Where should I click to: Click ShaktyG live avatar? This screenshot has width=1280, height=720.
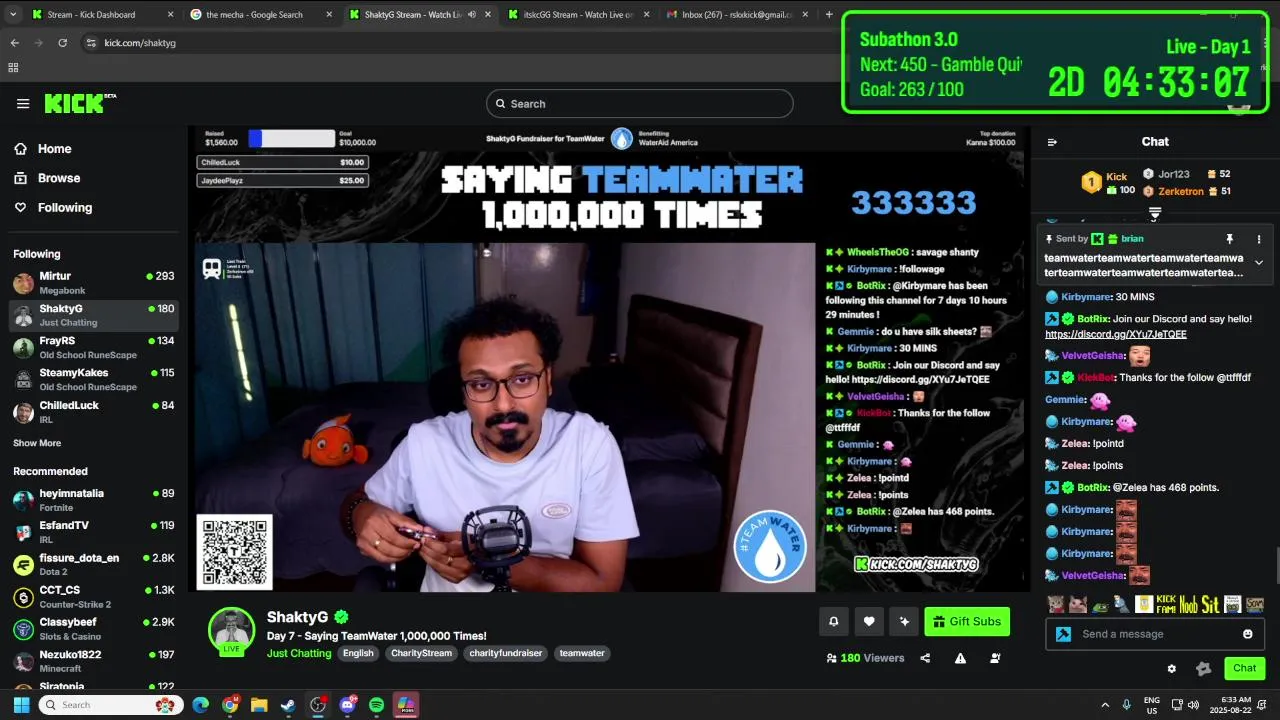point(231,631)
